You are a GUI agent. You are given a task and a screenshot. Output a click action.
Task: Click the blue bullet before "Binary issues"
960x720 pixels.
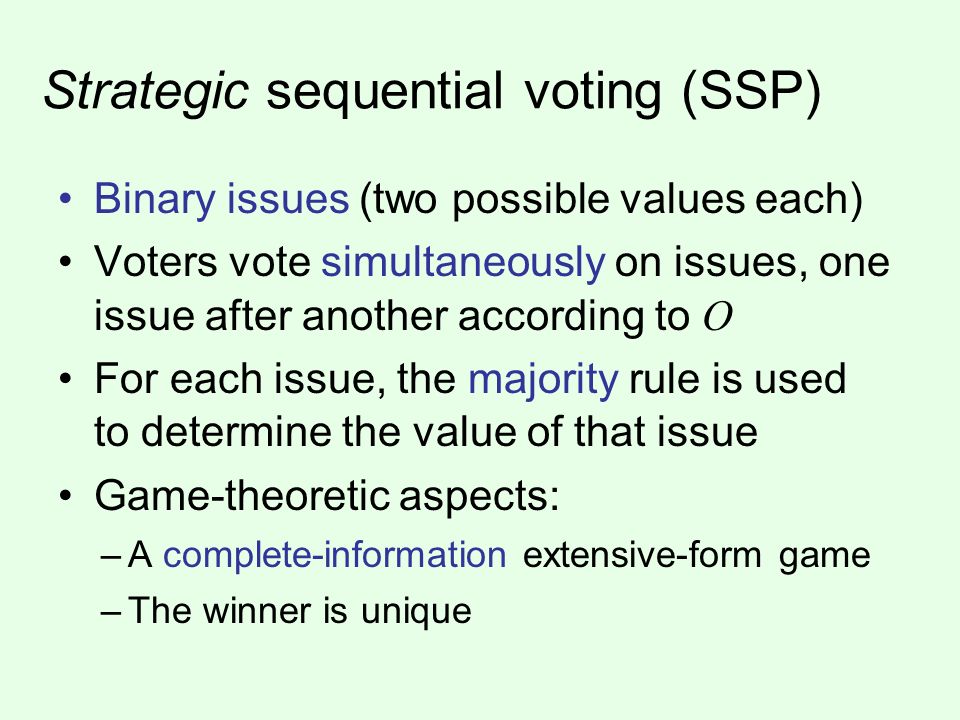(66, 200)
